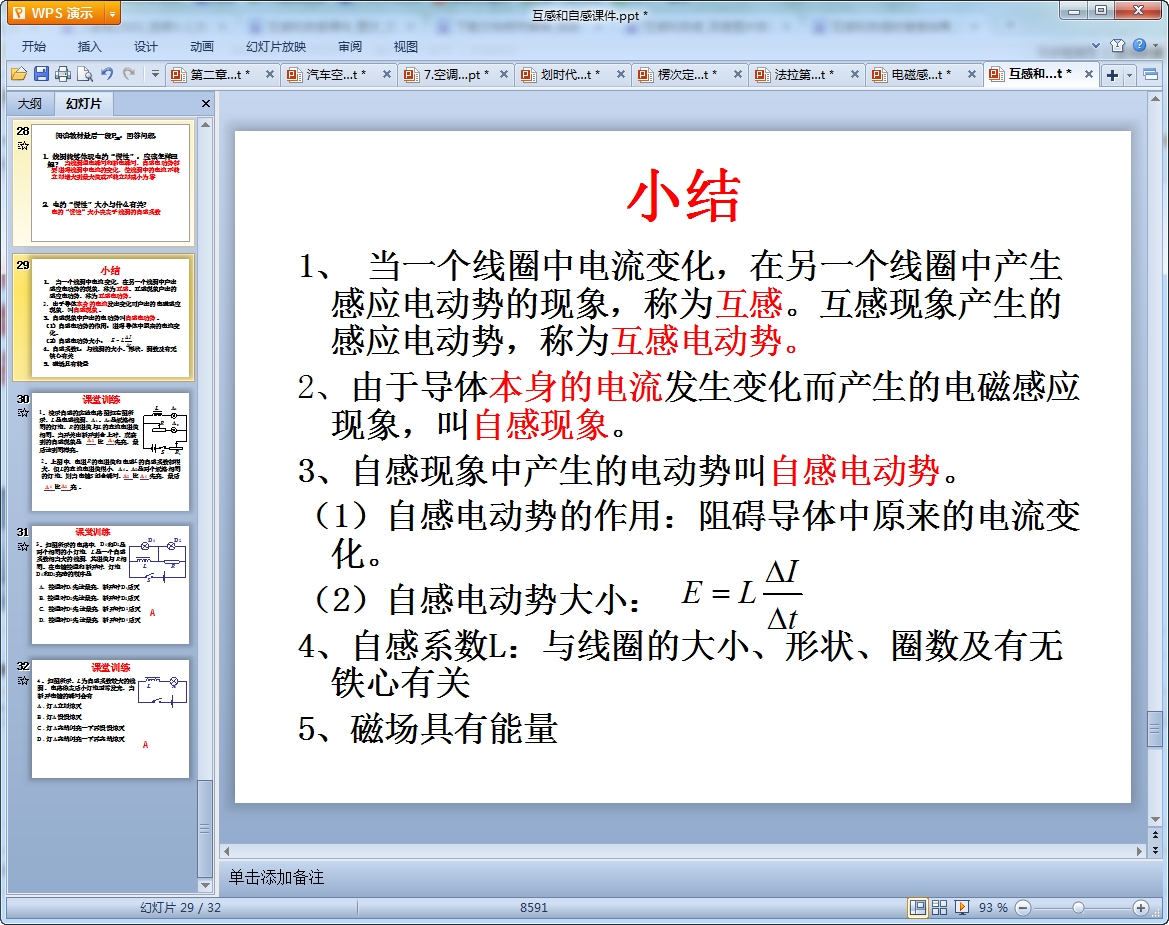Screen dimensions: 1169x925
Task: Close the 7.空调...pt document tab
Action: [x=504, y=75]
